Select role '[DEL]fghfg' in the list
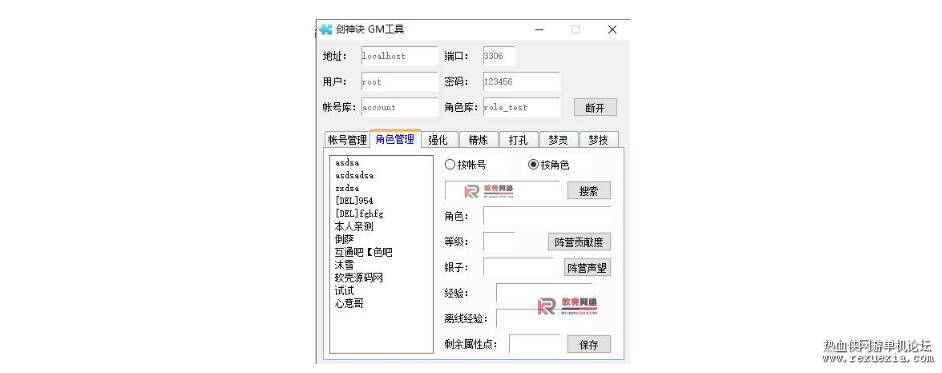 click(359, 213)
